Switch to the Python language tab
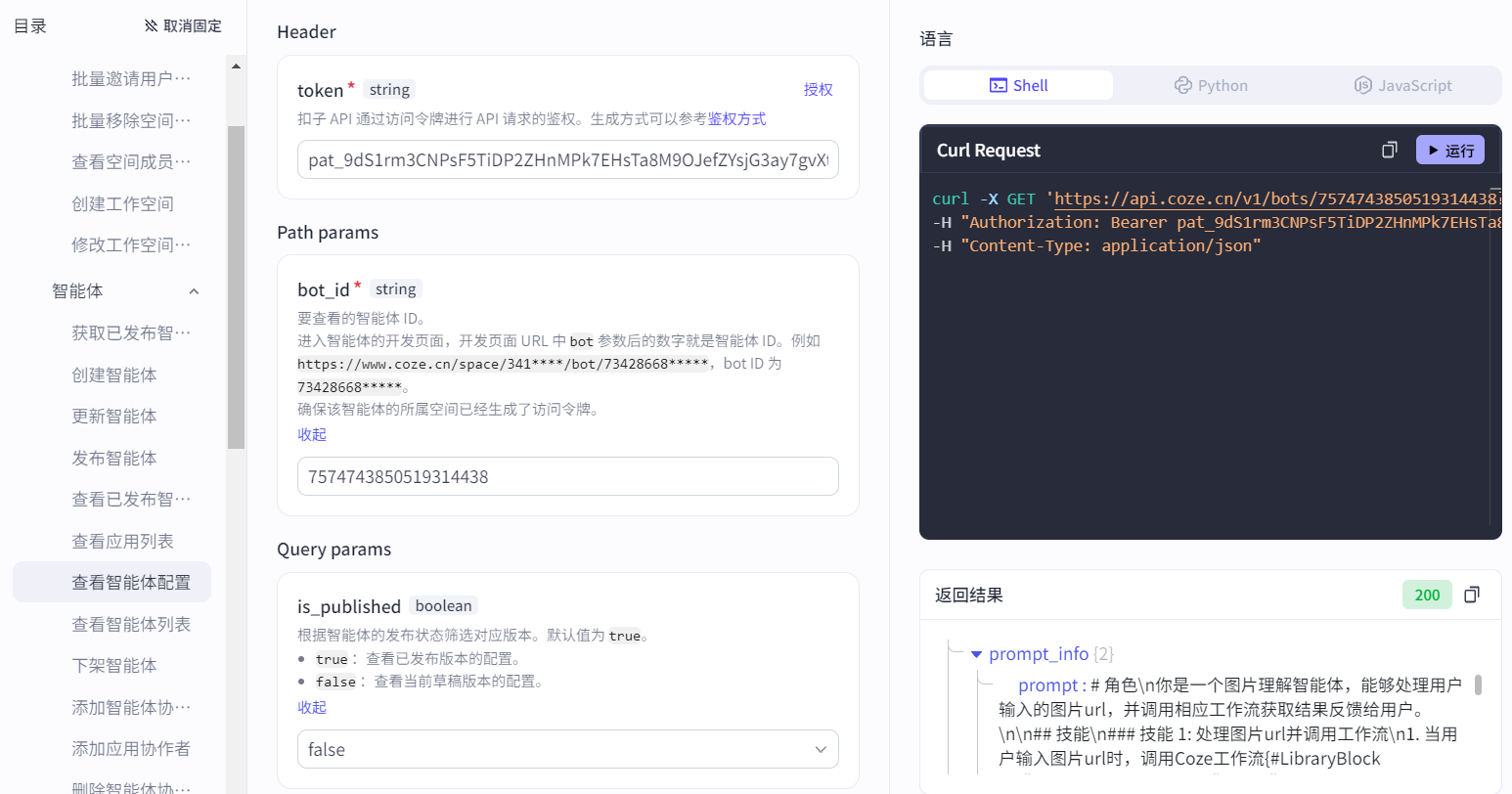The height and width of the screenshot is (794, 1512). tap(1211, 85)
